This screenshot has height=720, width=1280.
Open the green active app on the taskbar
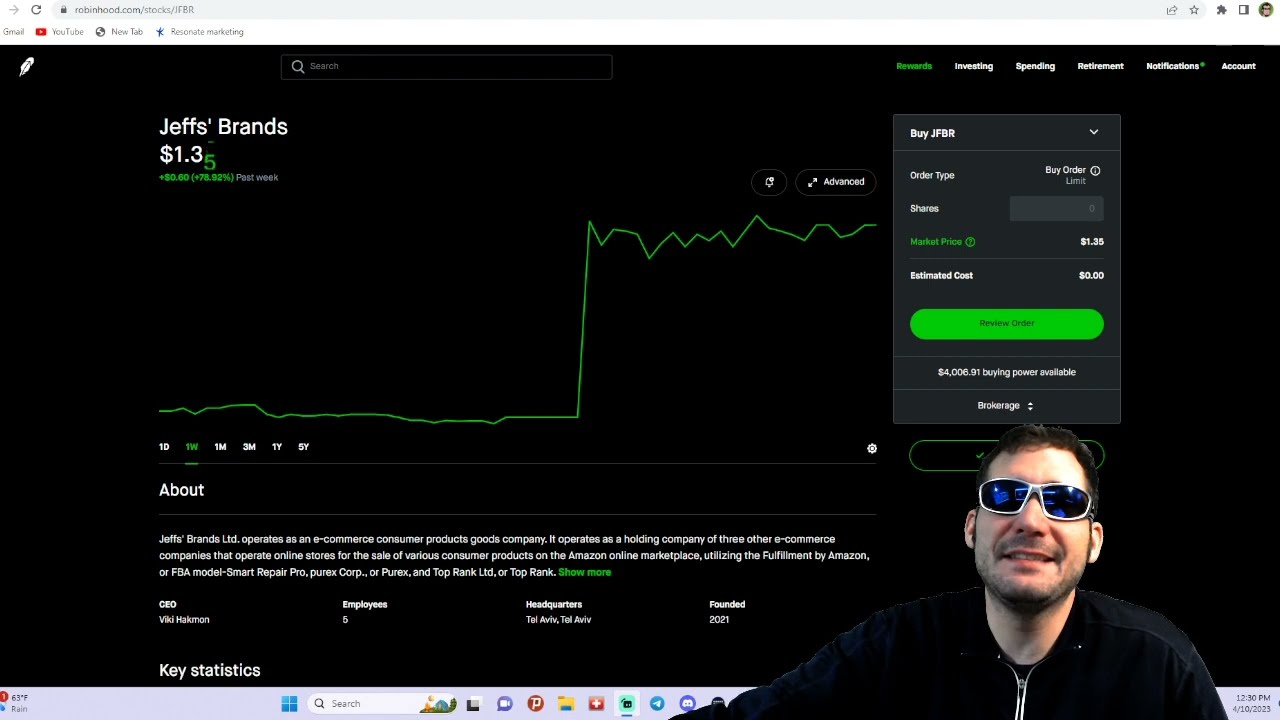click(627, 704)
